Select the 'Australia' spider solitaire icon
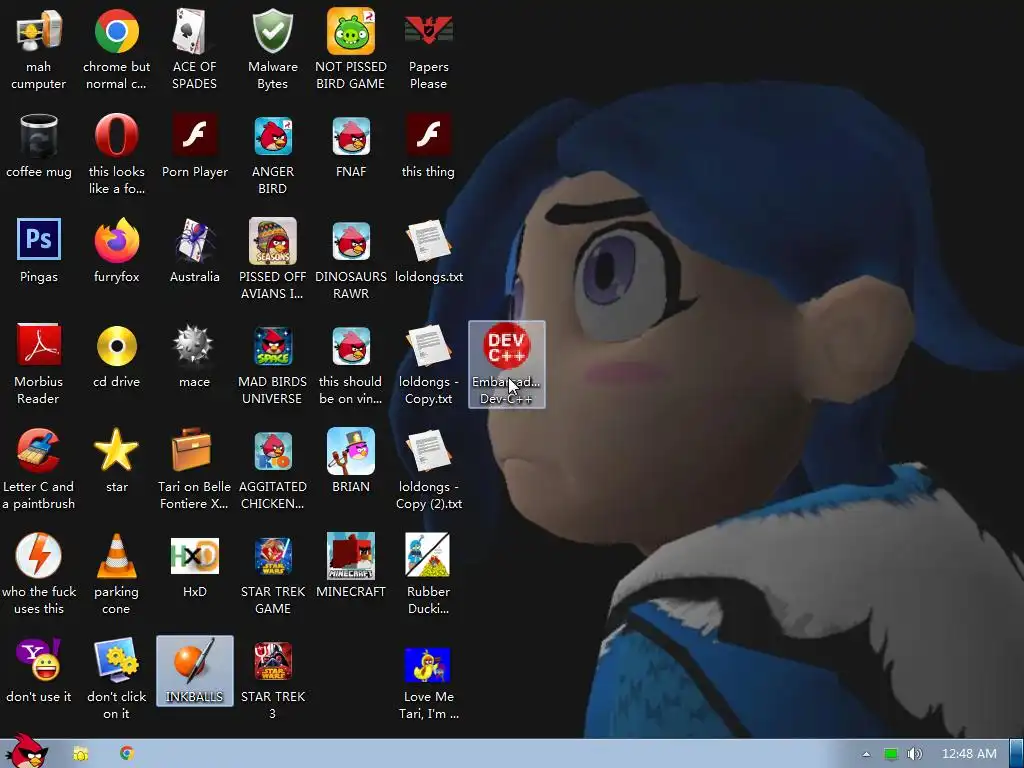 click(194, 251)
